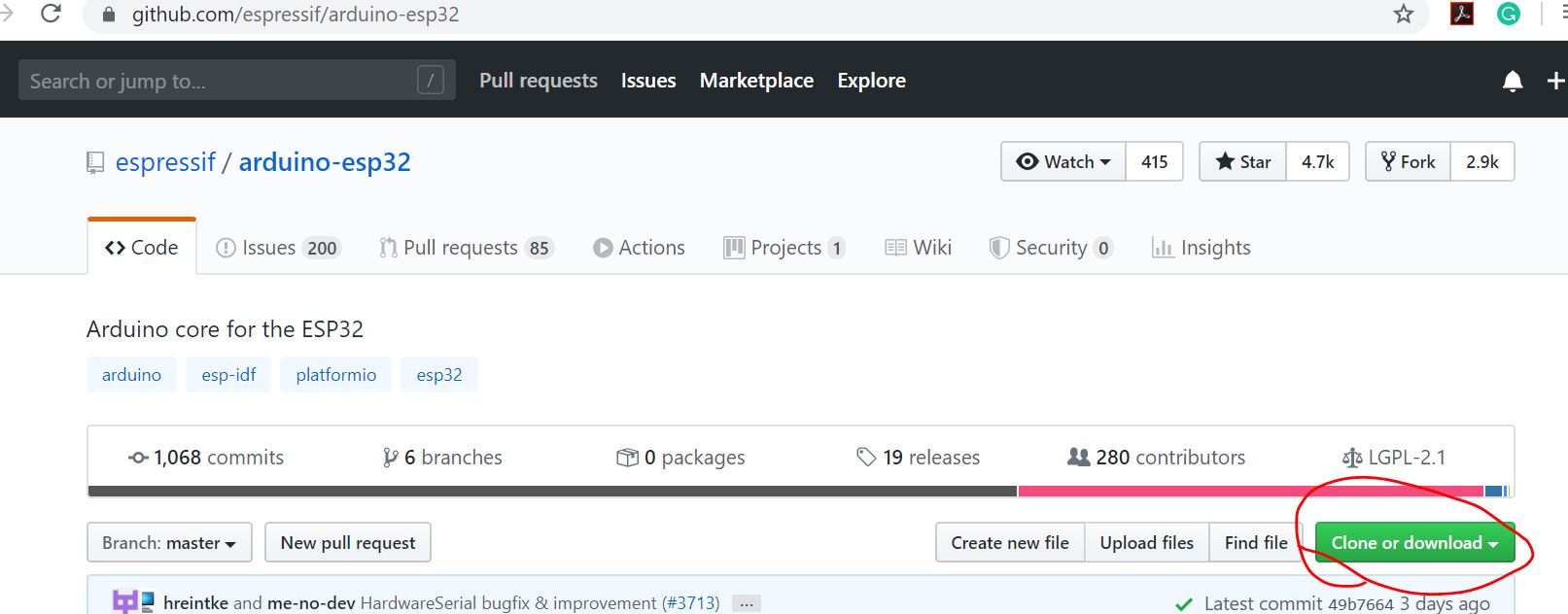This screenshot has height=614, width=1568.
Task: Fork the arduino-esp32 repository
Action: (x=1409, y=162)
